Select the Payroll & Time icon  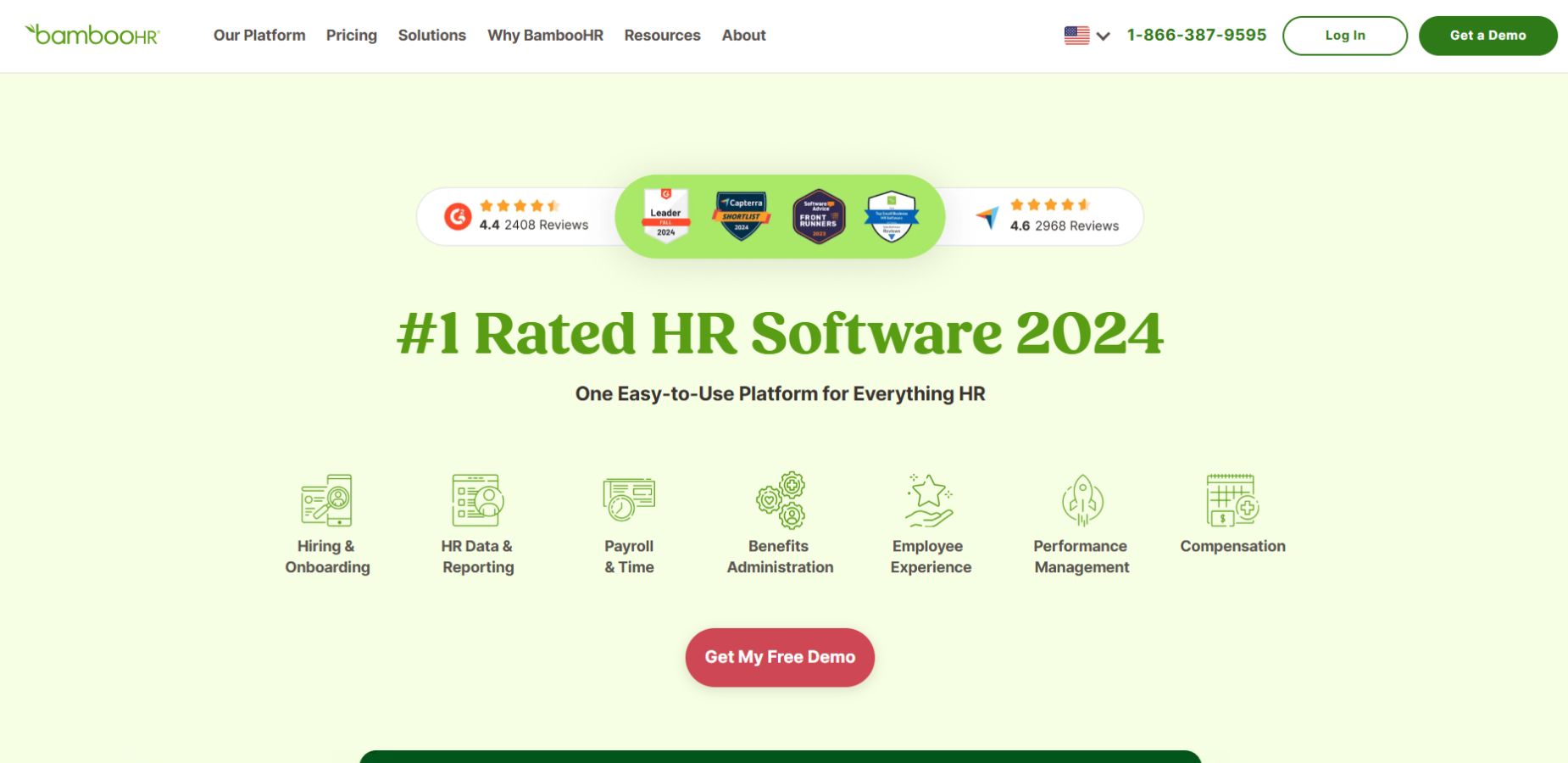[x=629, y=499]
